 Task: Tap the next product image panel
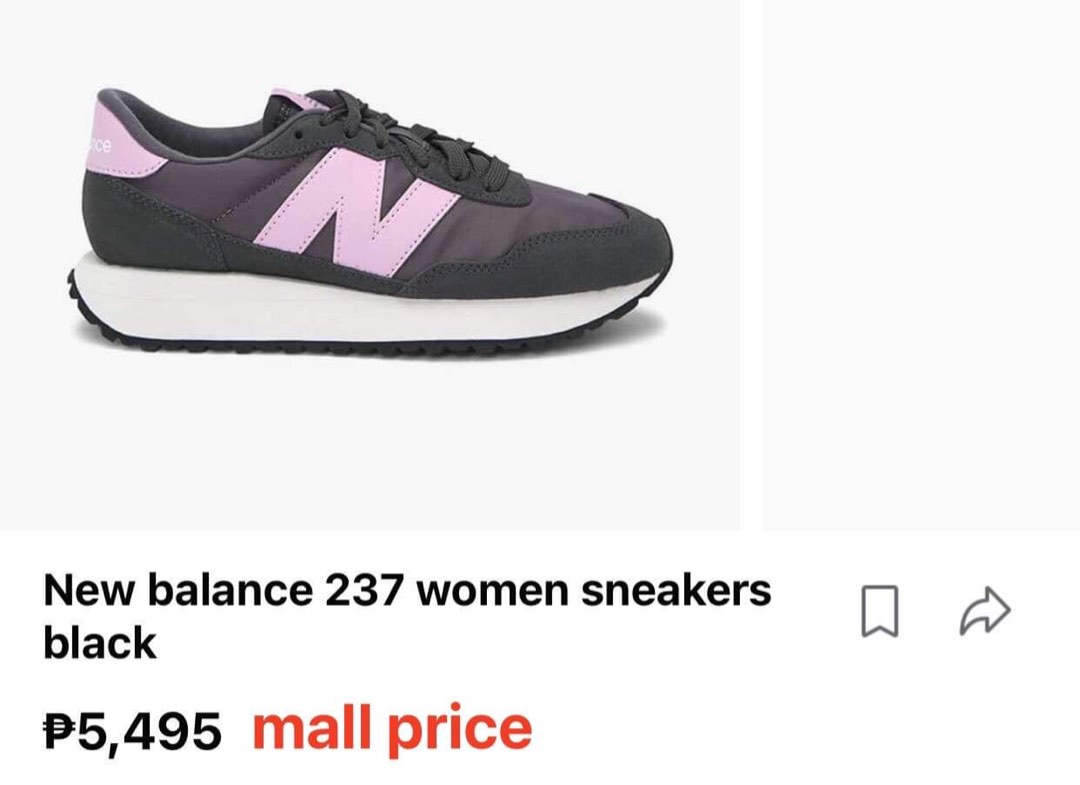pyautogui.click(x=921, y=264)
